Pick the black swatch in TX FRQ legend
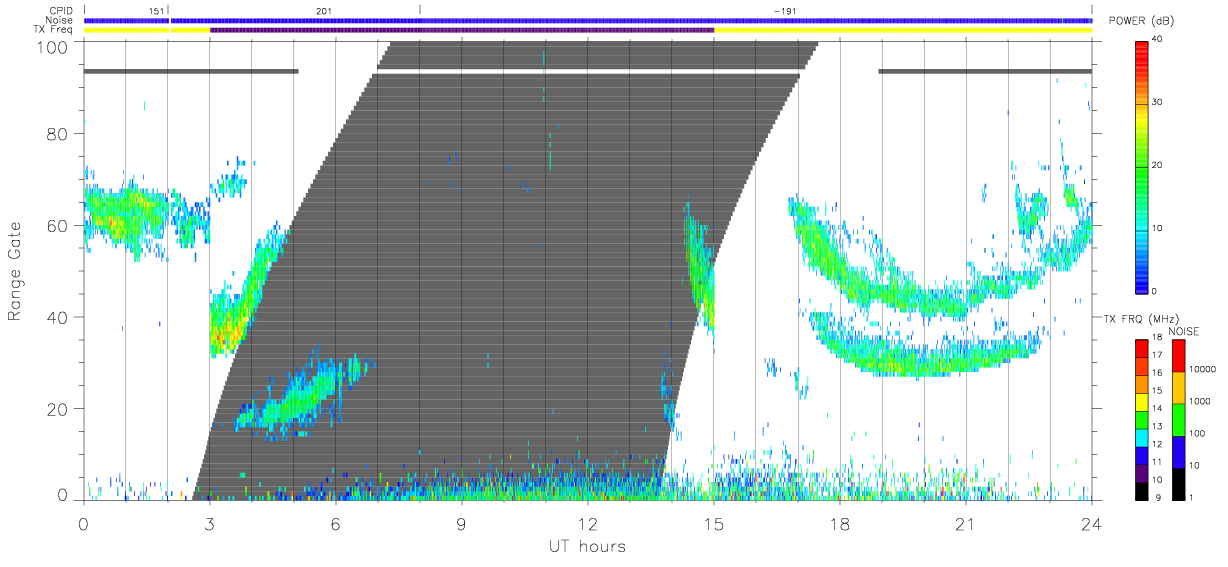 [1142, 489]
